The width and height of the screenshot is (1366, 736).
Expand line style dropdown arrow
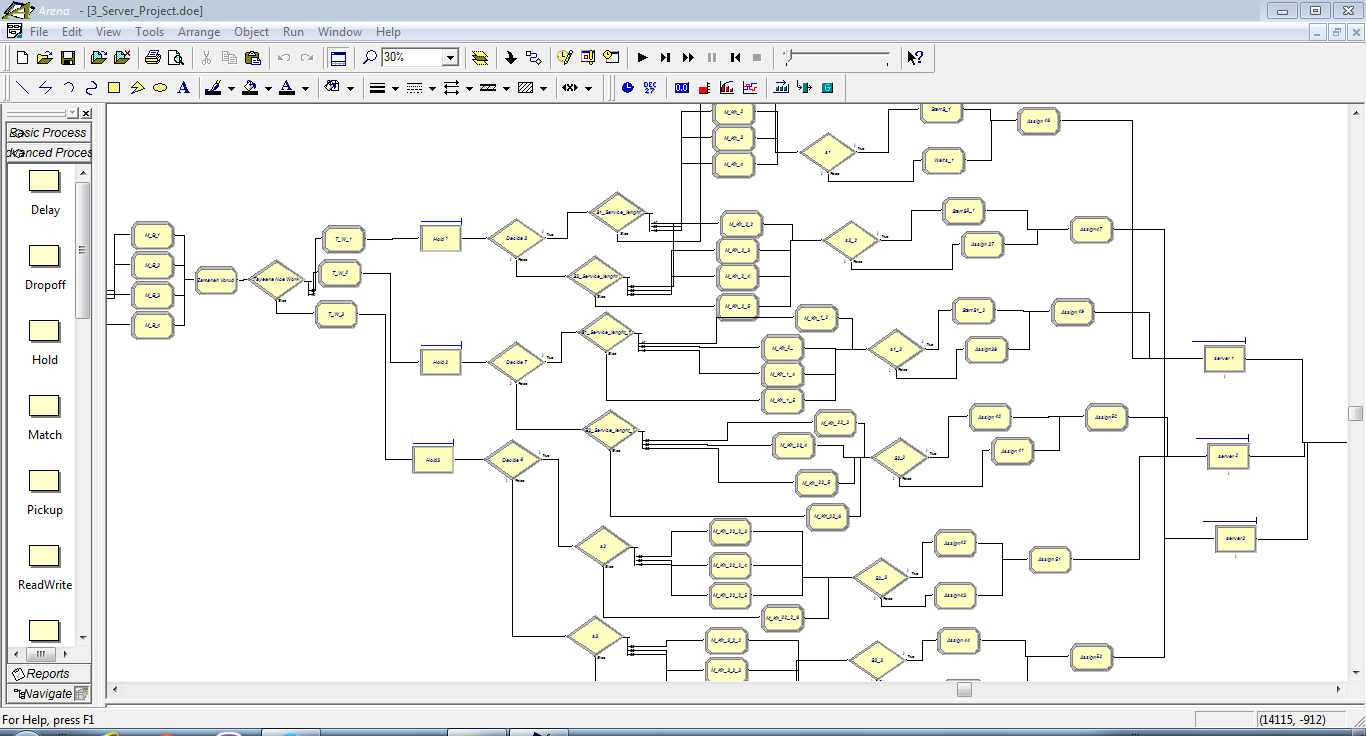(x=432, y=88)
